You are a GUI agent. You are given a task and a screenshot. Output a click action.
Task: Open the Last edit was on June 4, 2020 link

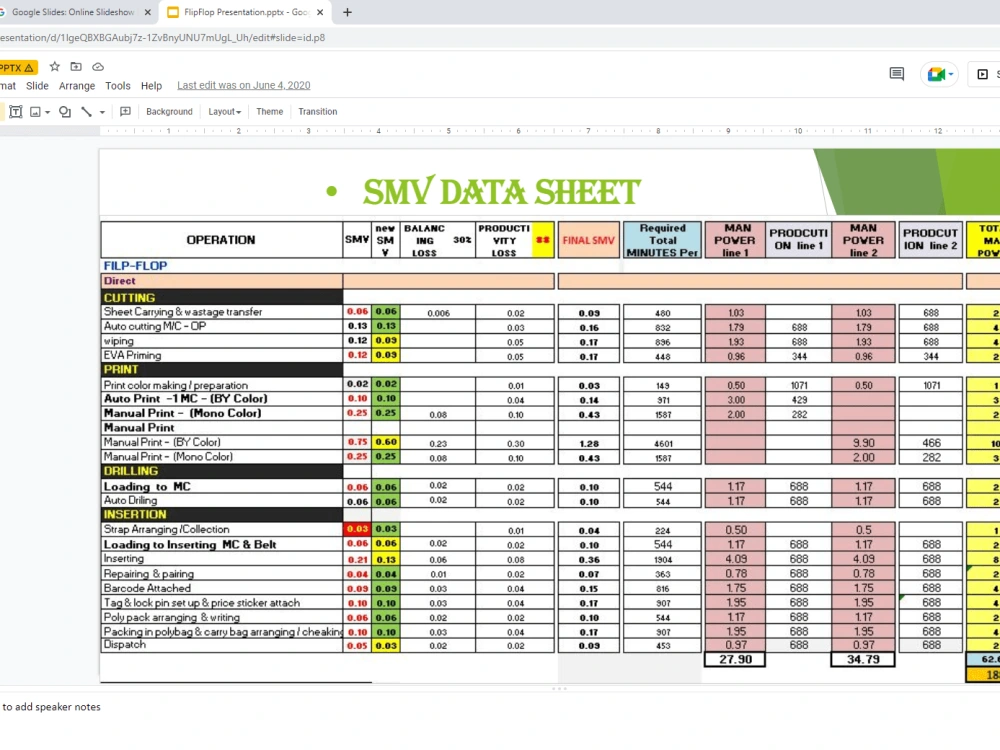point(244,85)
